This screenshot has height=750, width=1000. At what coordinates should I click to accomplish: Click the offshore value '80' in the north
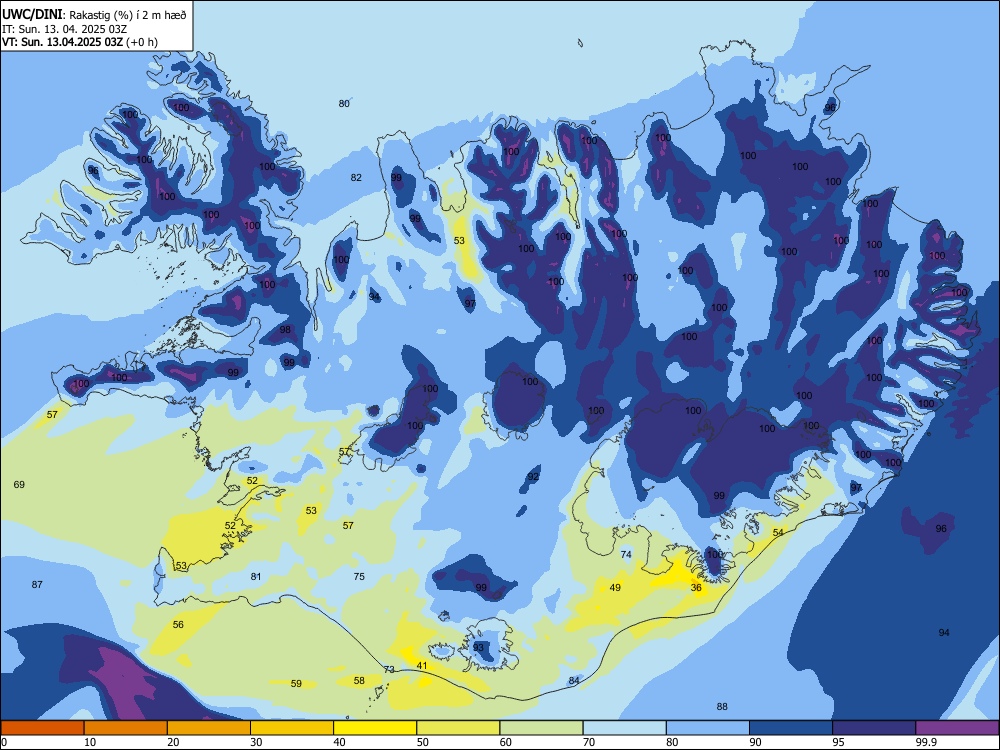[x=344, y=103]
